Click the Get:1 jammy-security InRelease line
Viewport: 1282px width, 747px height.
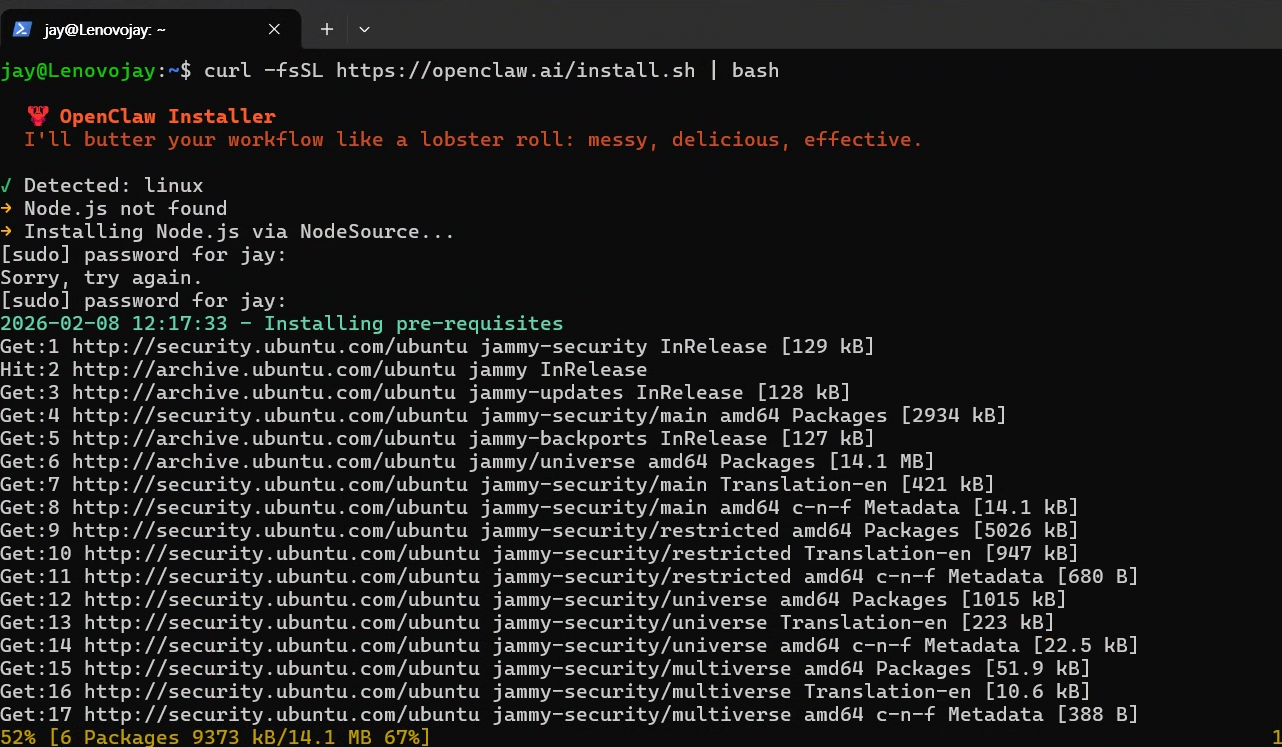437,346
